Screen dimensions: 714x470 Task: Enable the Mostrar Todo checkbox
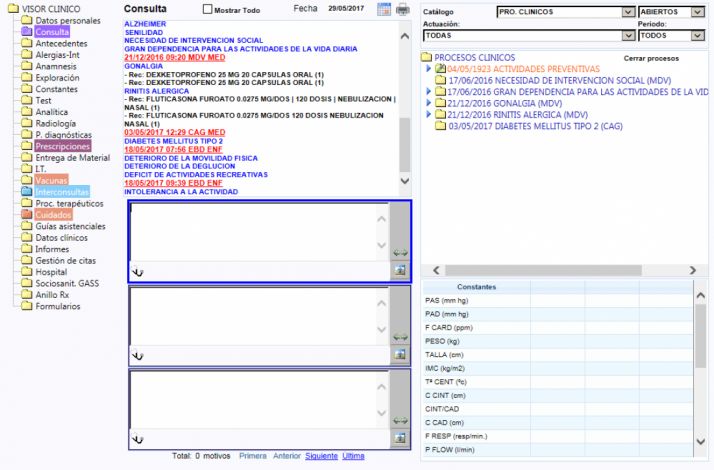[208, 10]
